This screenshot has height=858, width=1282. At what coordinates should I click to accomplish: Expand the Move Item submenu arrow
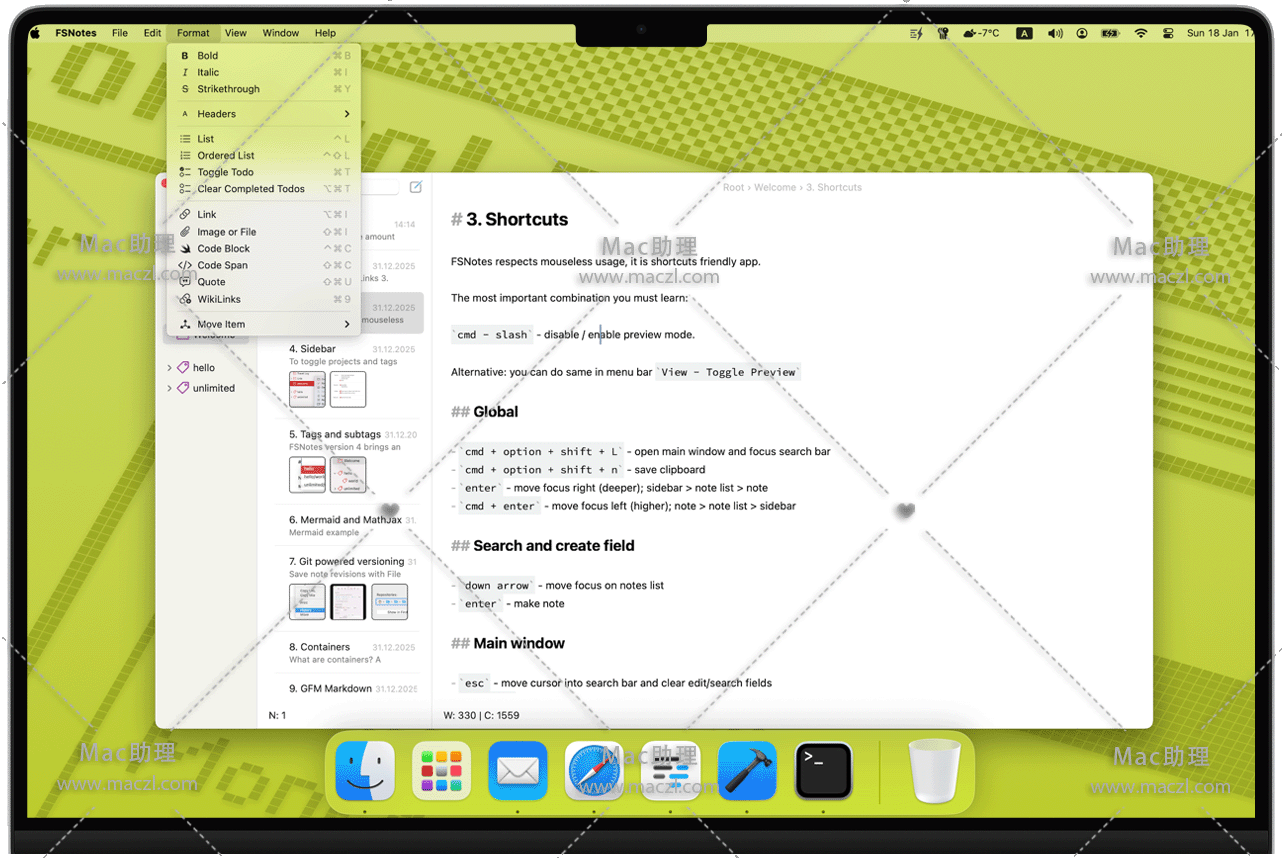[x=347, y=324]
